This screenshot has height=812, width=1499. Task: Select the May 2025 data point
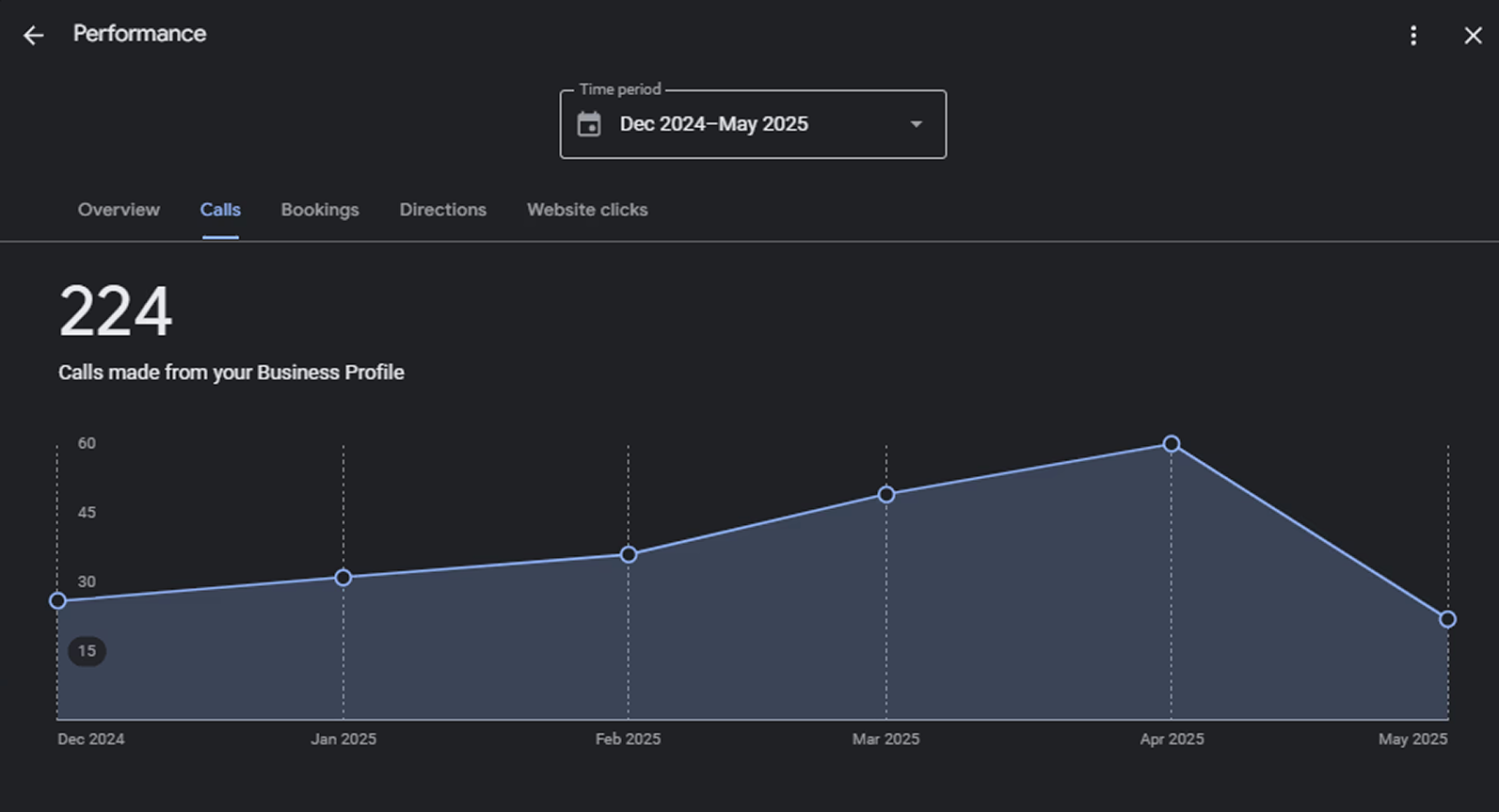(x=1447, y=619)
